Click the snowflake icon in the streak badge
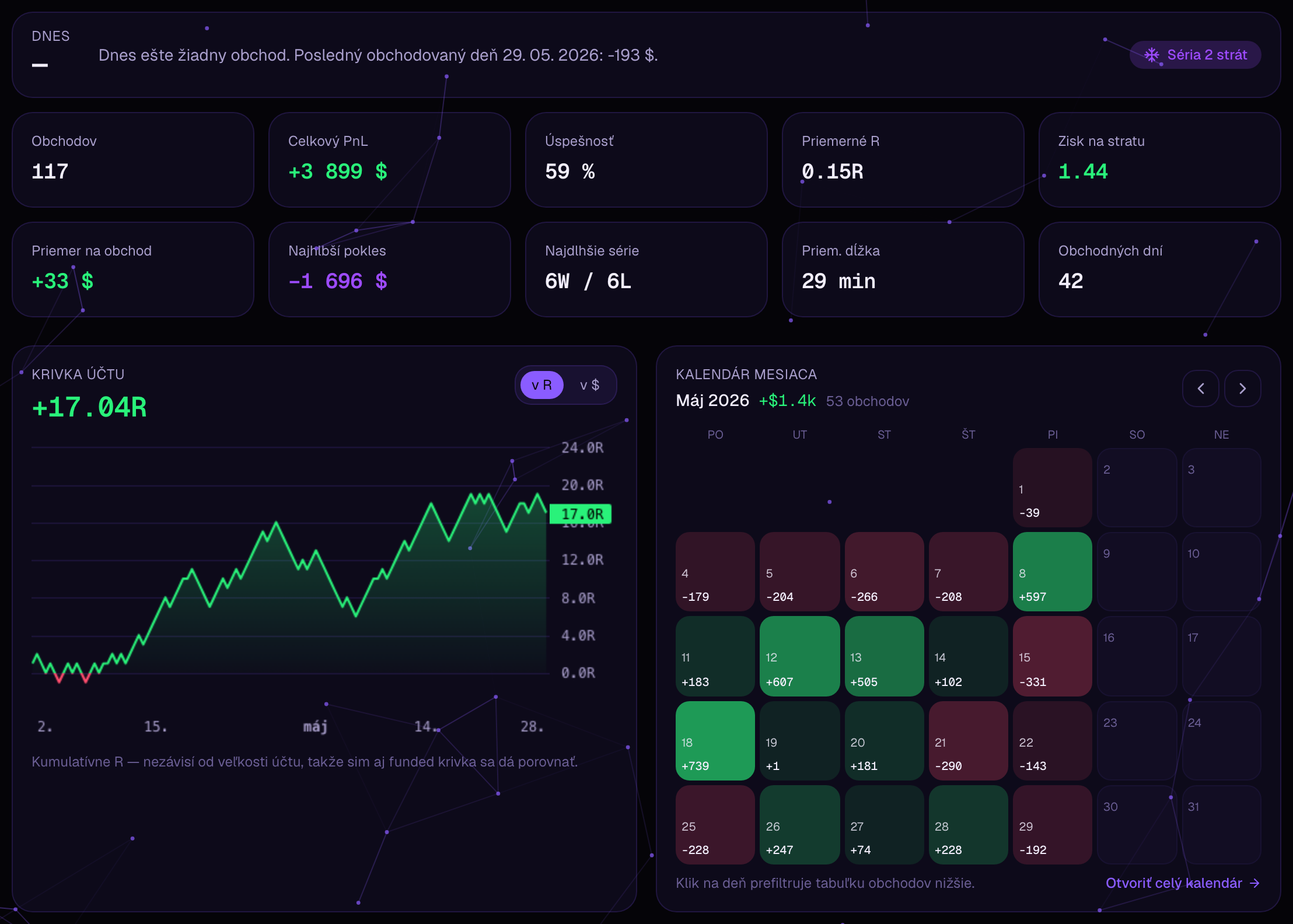The width and height of the screenshot is (1293, 924). coord(1152,55)
